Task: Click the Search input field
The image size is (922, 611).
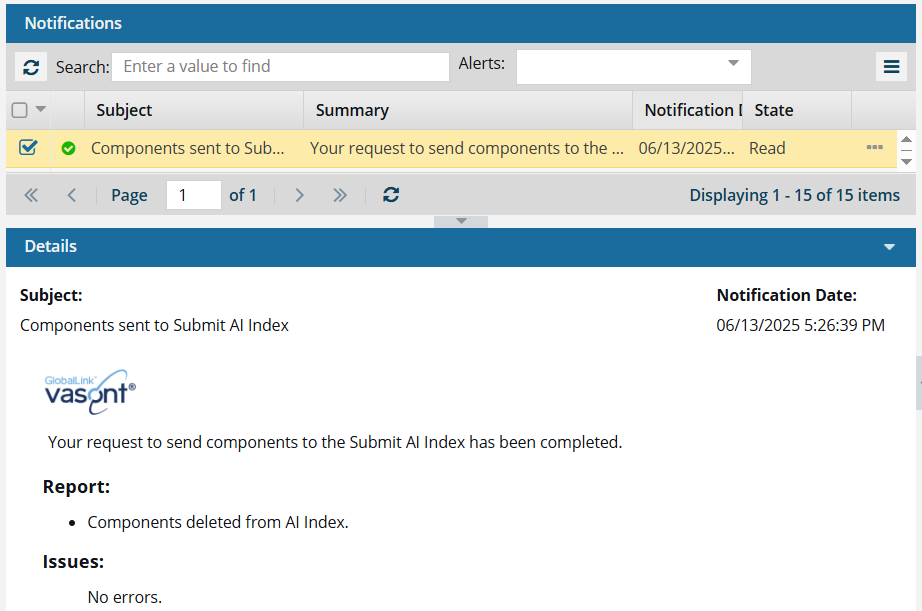Action: click(x=280, y=67)
